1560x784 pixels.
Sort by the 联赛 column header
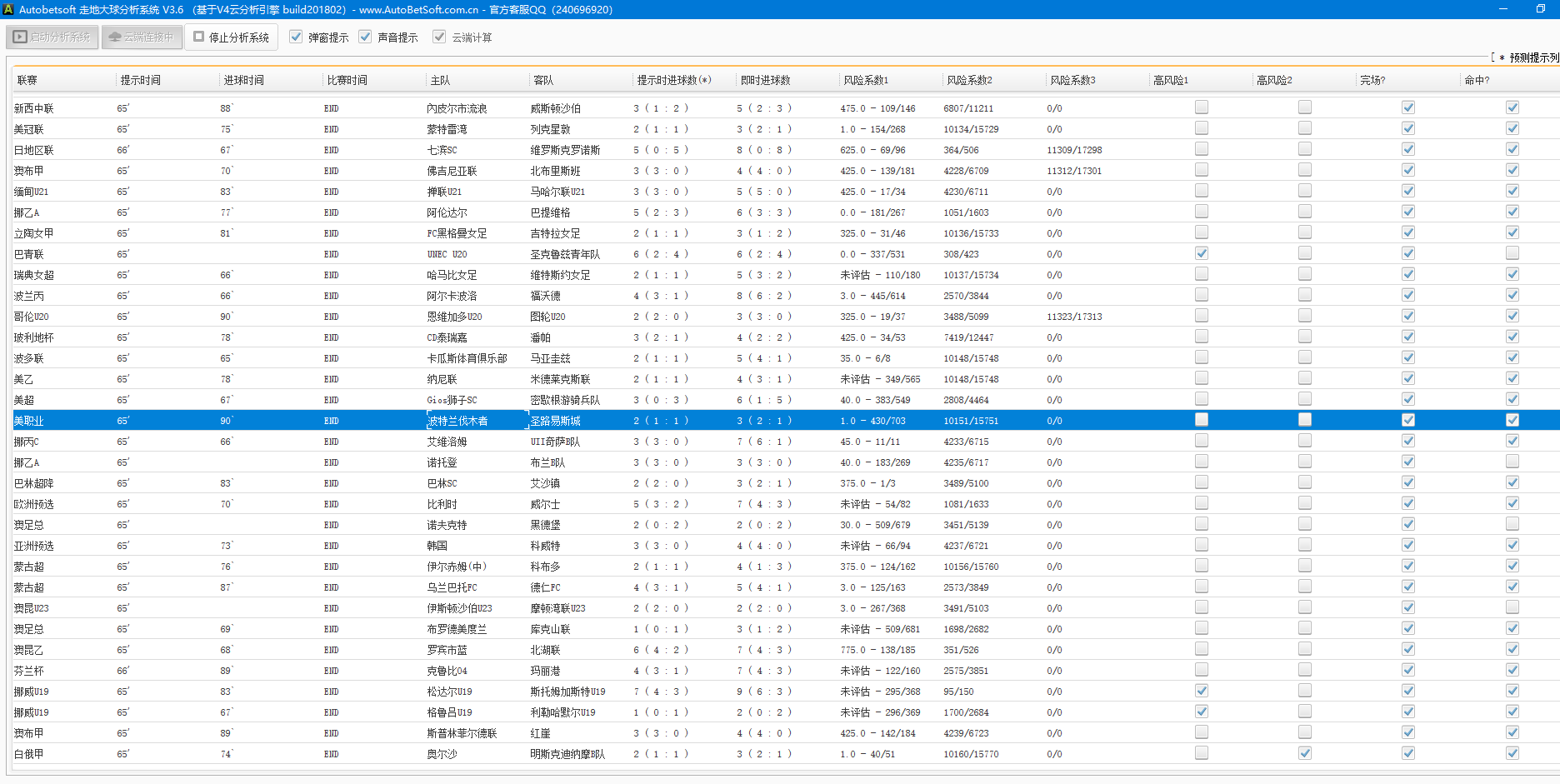click(27, 80)
